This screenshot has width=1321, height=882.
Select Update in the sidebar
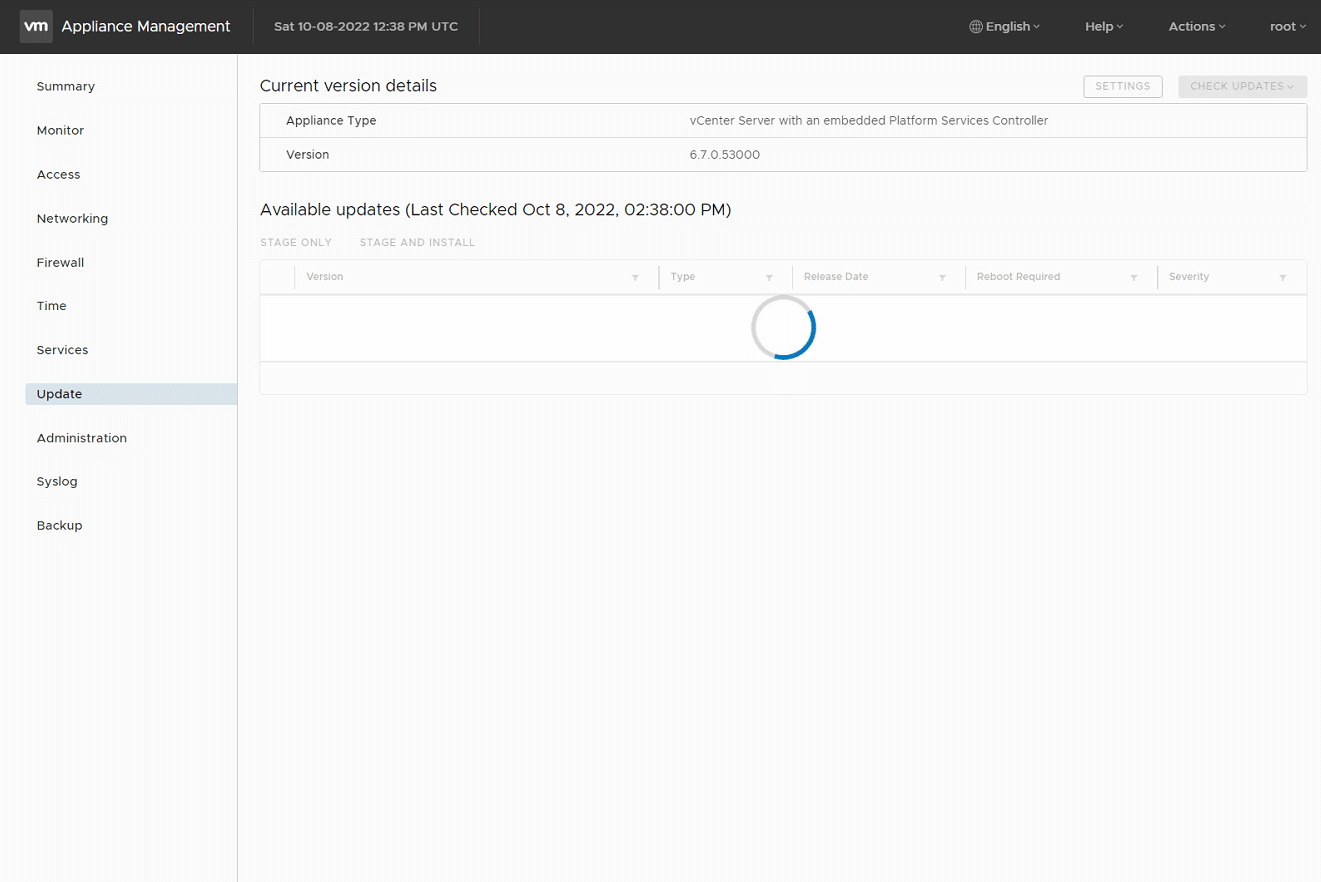131,394
